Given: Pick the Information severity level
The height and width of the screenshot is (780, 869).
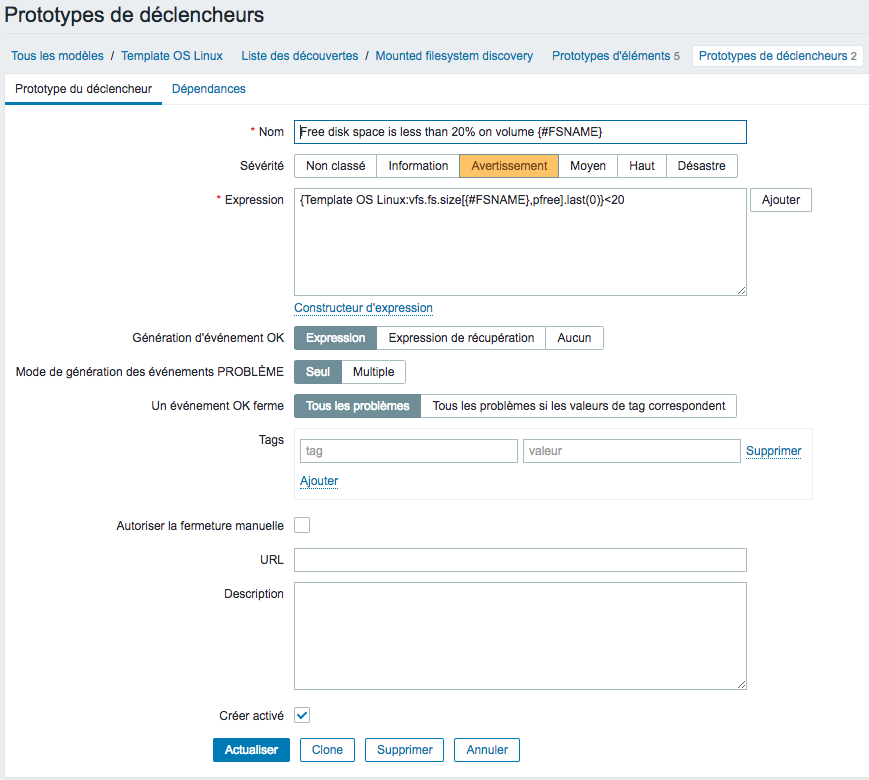Looking at the screenshot, I should (x=418, y=166).
